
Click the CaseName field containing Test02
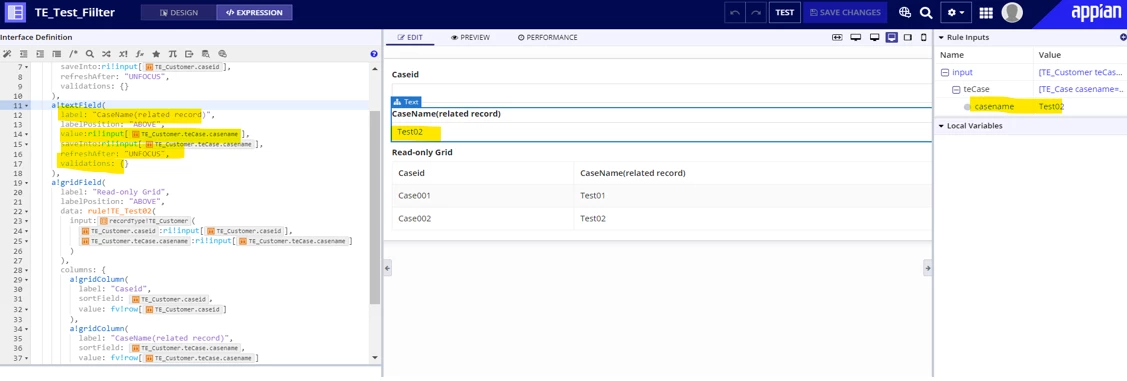click(661, 132)
